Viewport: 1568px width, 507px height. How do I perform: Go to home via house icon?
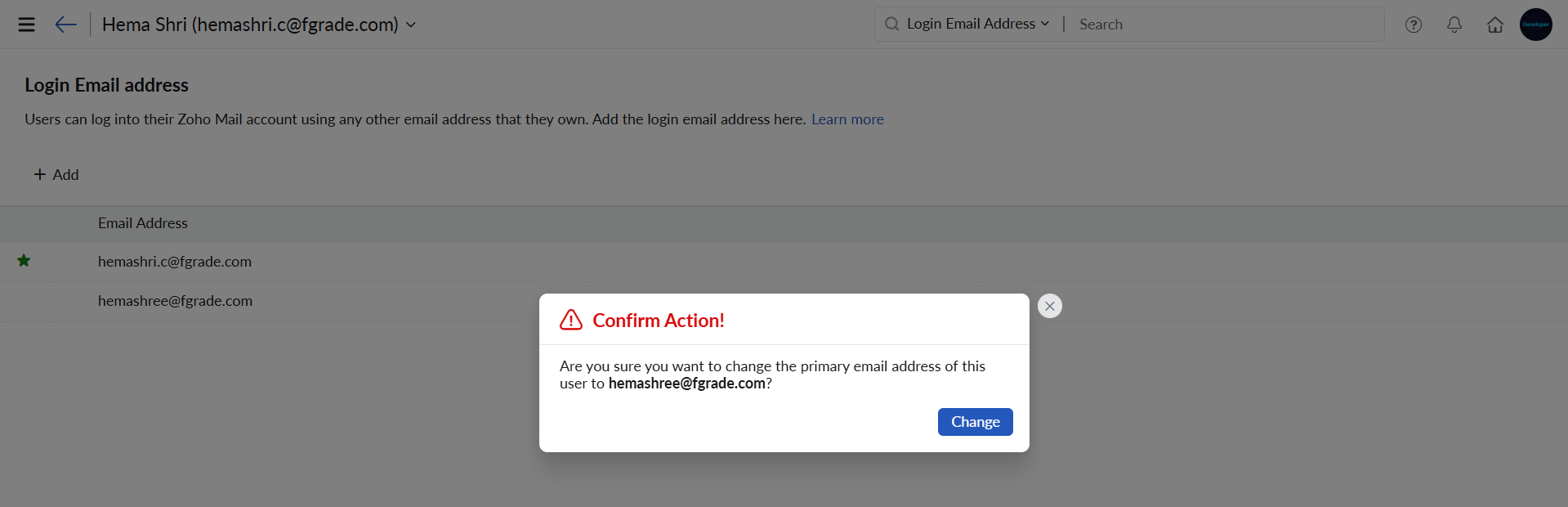1495,25
